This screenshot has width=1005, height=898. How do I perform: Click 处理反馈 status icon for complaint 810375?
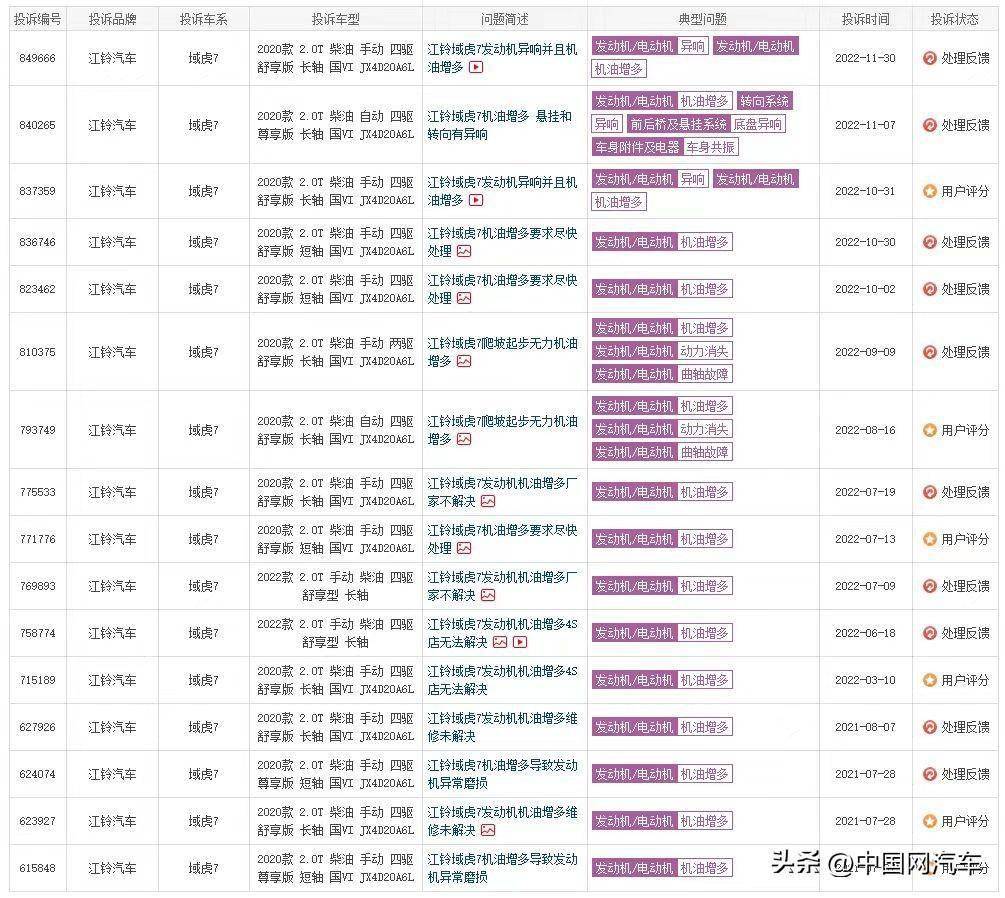[929, 352]
